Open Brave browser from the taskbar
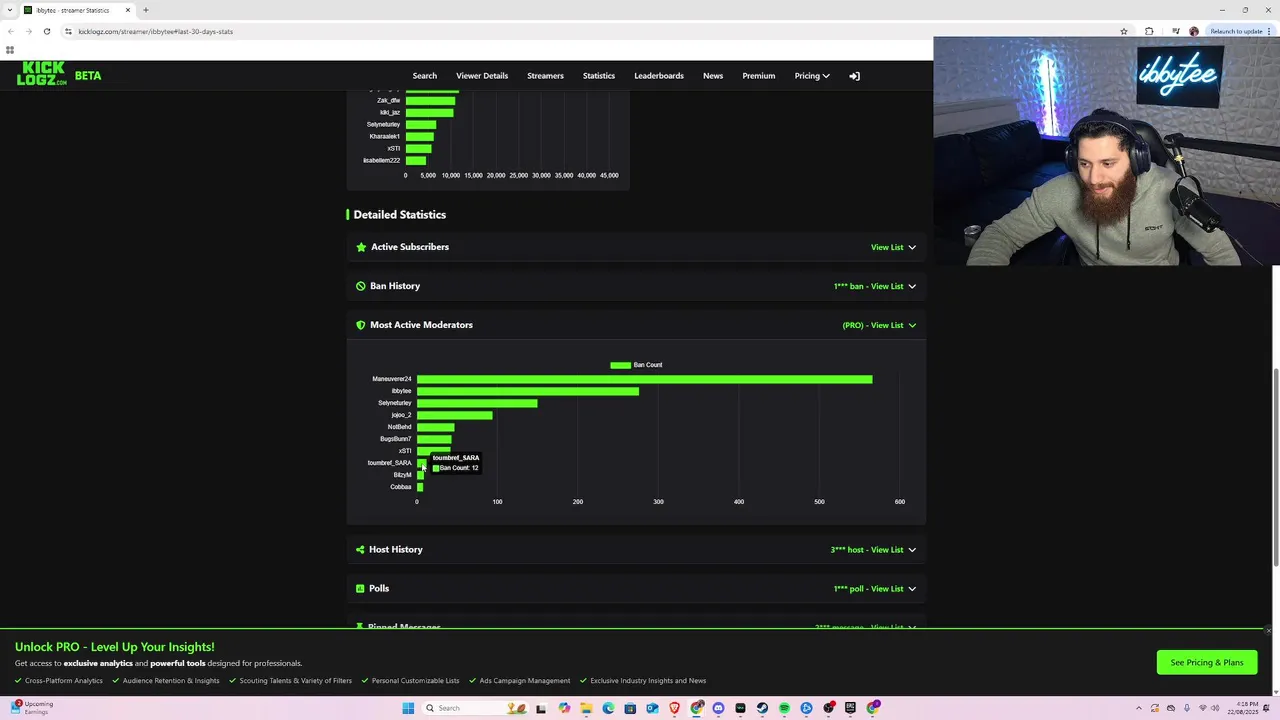The height and width of the screenshot is (720, 1280). click(x=674, y=708)
